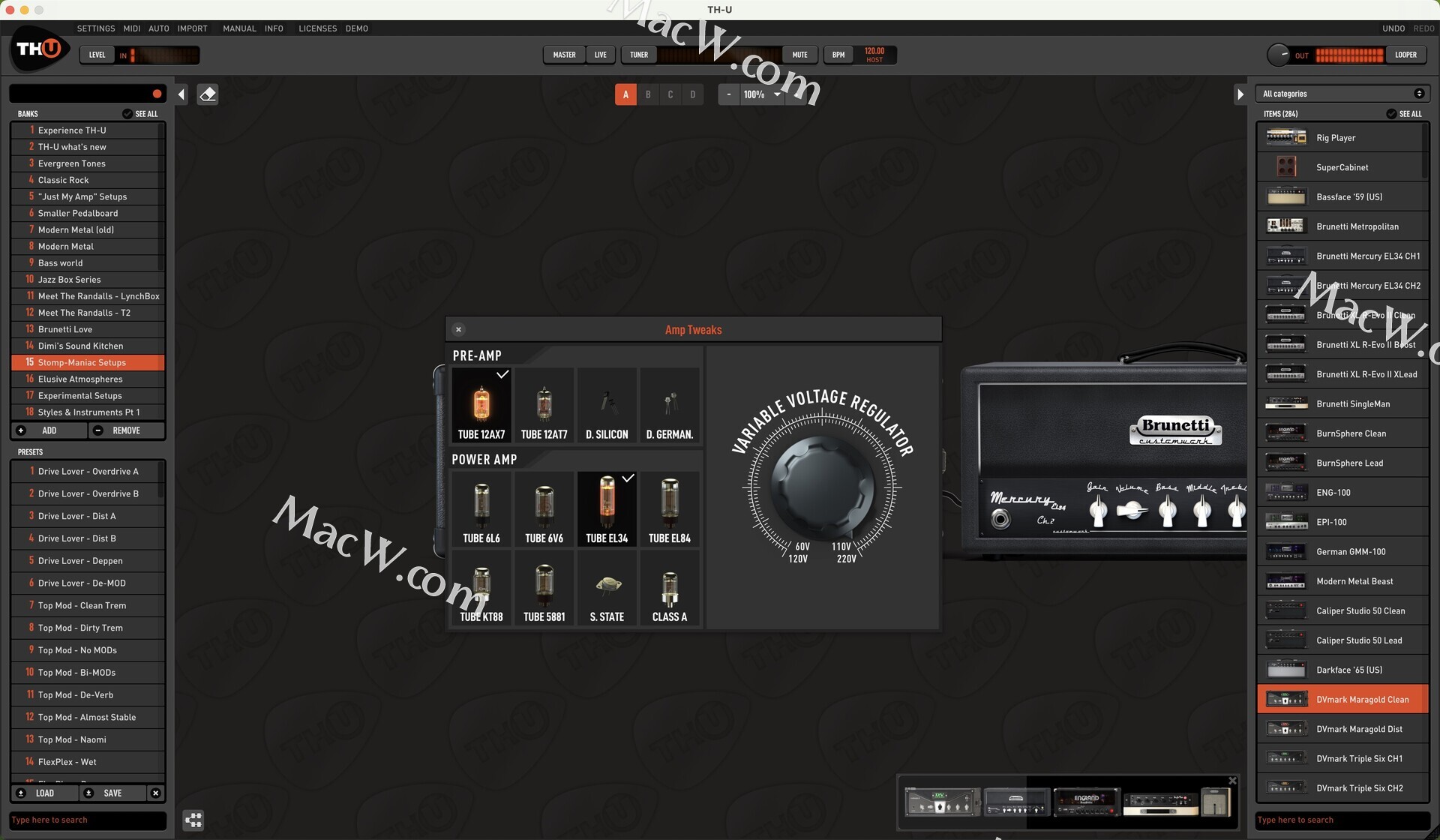Open the MIDI menu

(132, 28)
